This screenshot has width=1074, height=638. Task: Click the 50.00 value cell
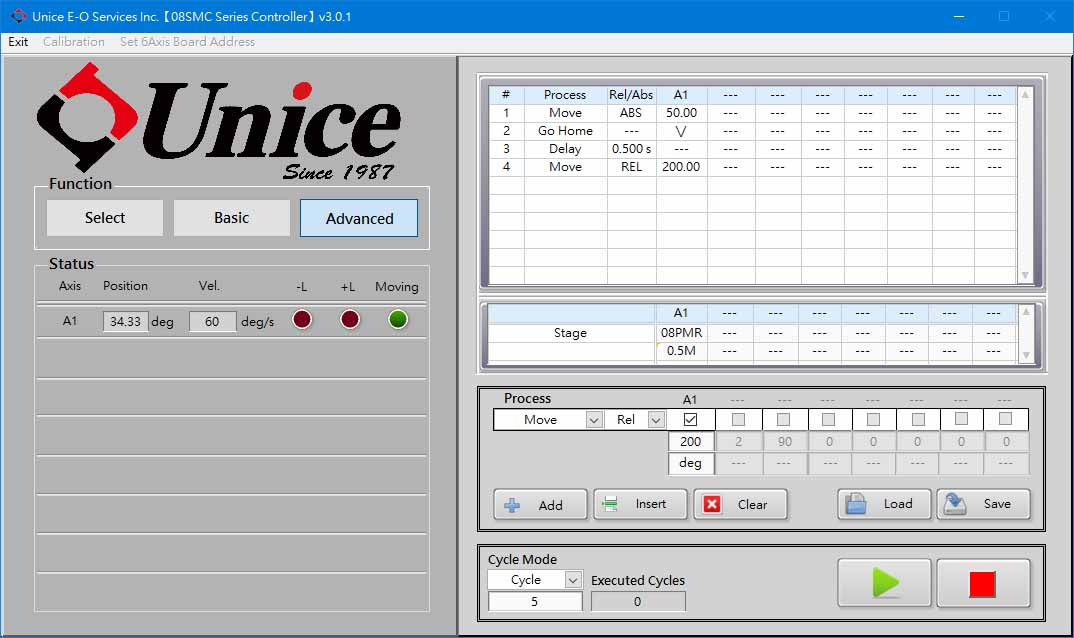(681, 112)
